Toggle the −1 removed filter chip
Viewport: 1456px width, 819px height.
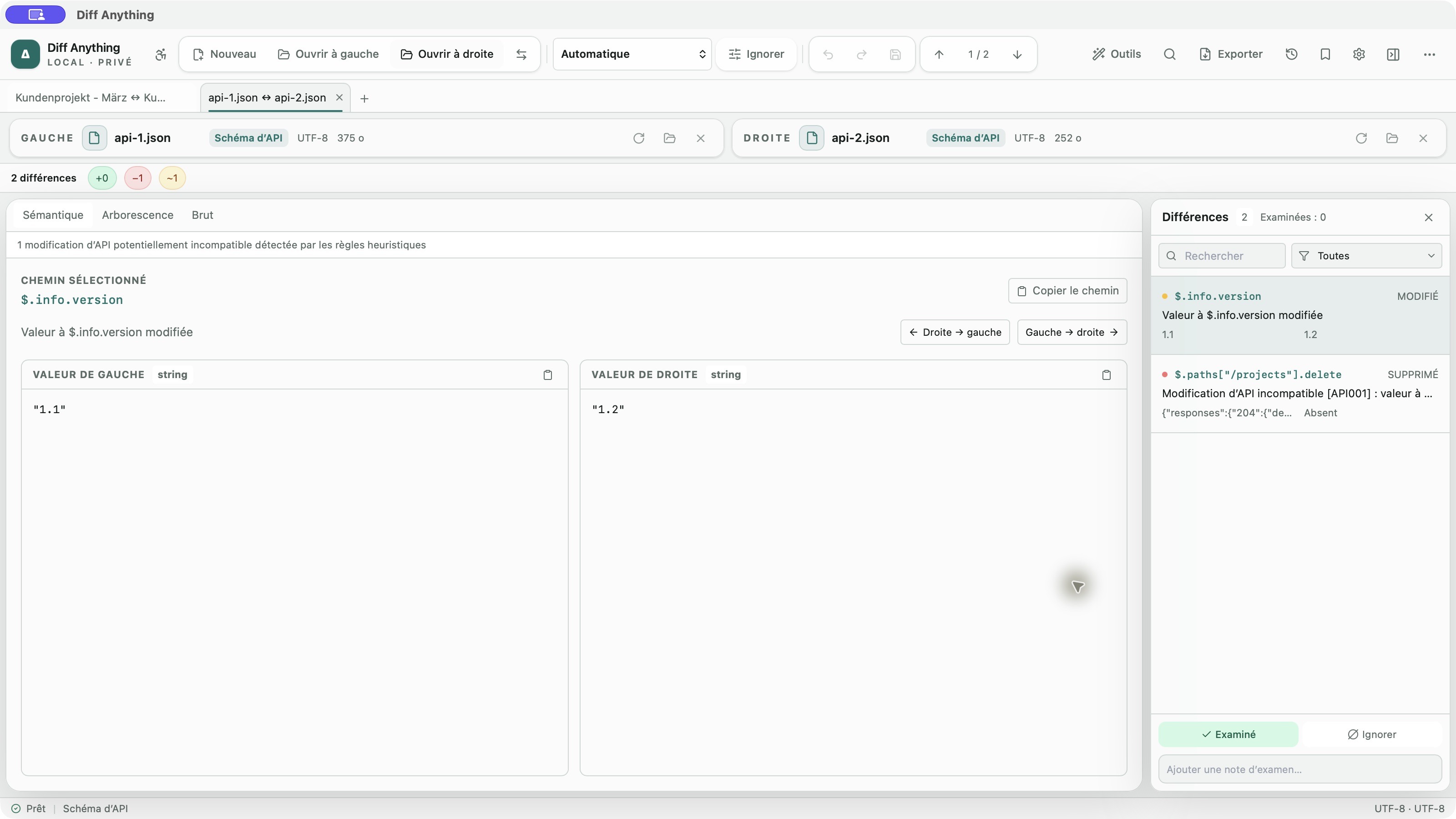click(137, 178)
